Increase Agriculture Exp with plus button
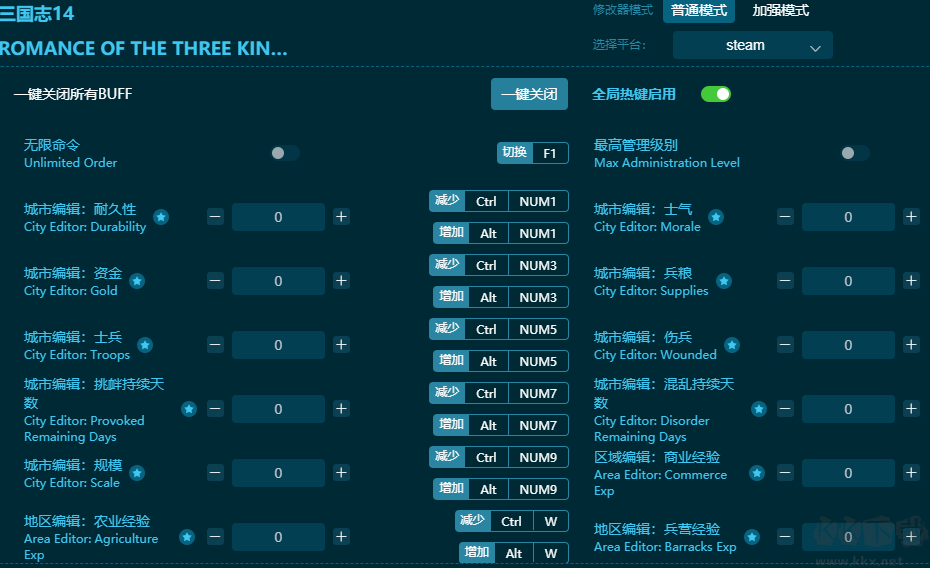This screenshot has width=930, height=568. [341, 537]
